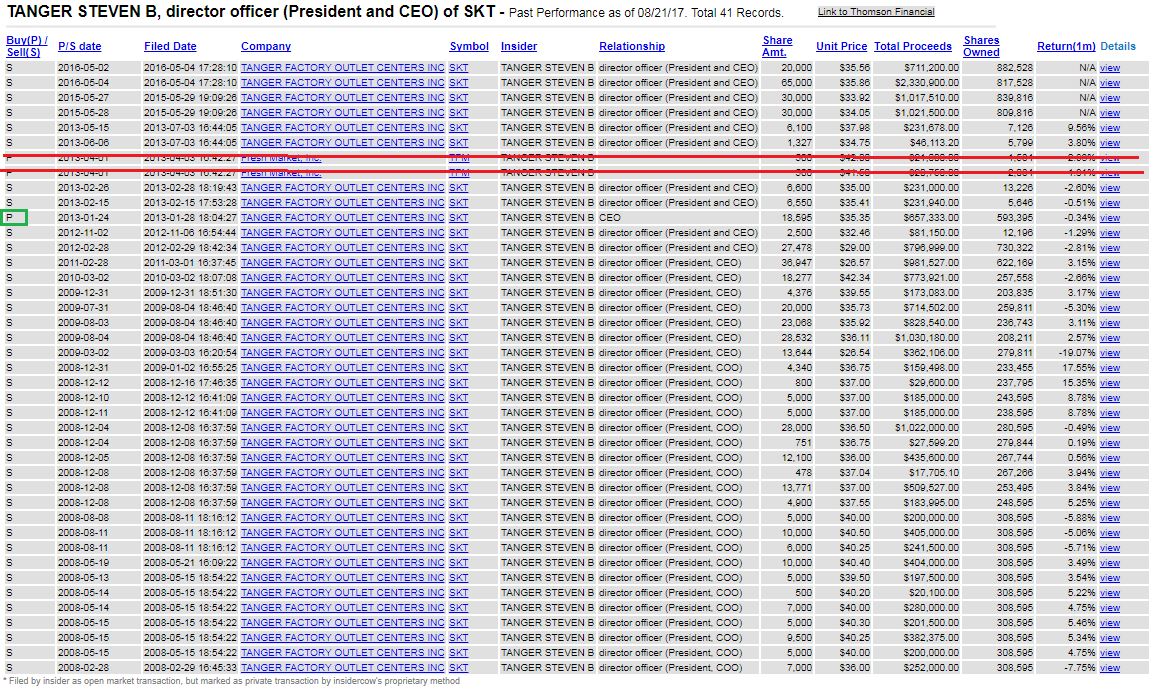
Task: Click the Details column heading text
Action: tap(1118, 46)
